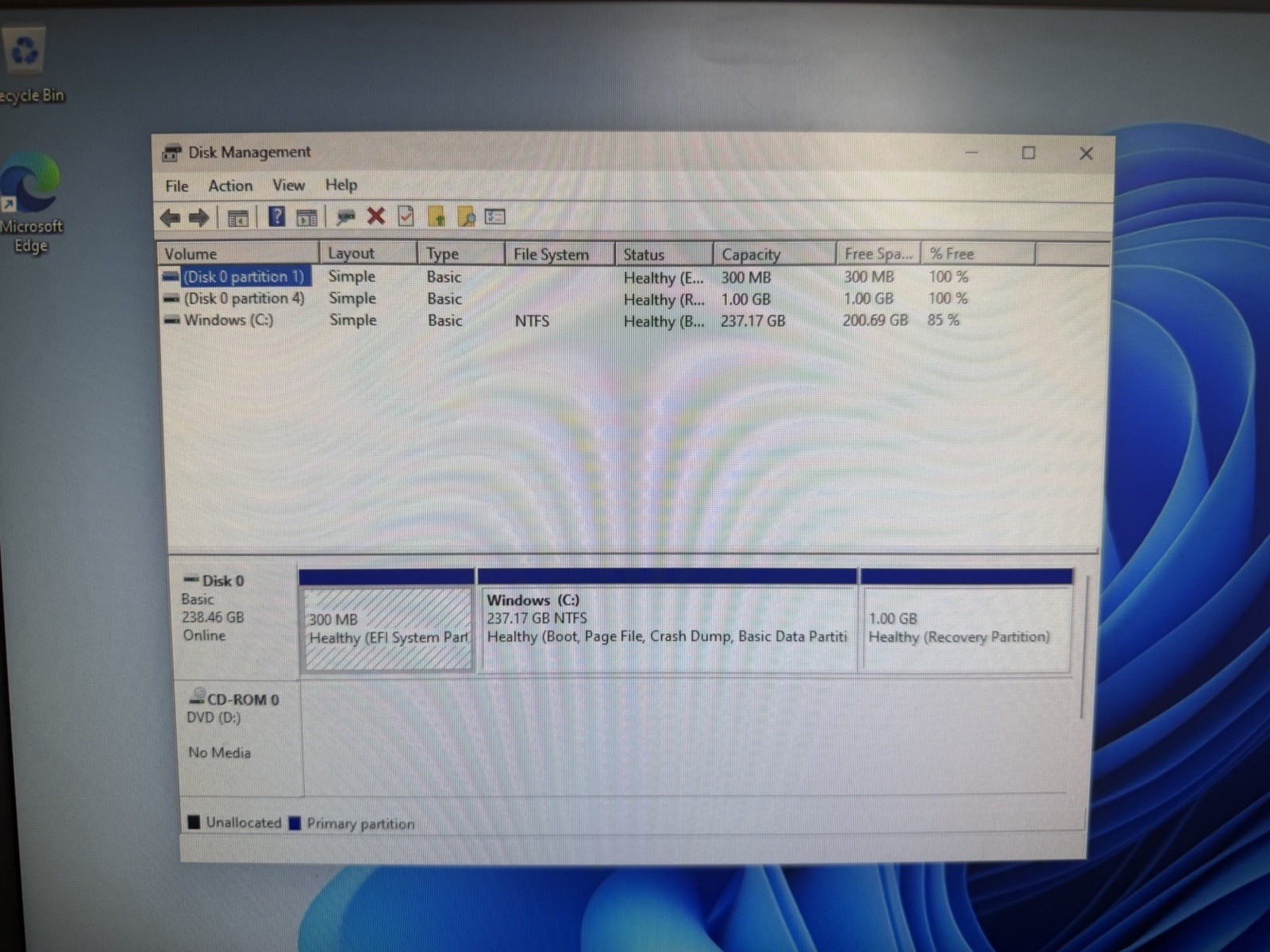The width and height of the screenshot is (1270, 952).
Task: Maximize the Disk Management window
Action: 1029,153
